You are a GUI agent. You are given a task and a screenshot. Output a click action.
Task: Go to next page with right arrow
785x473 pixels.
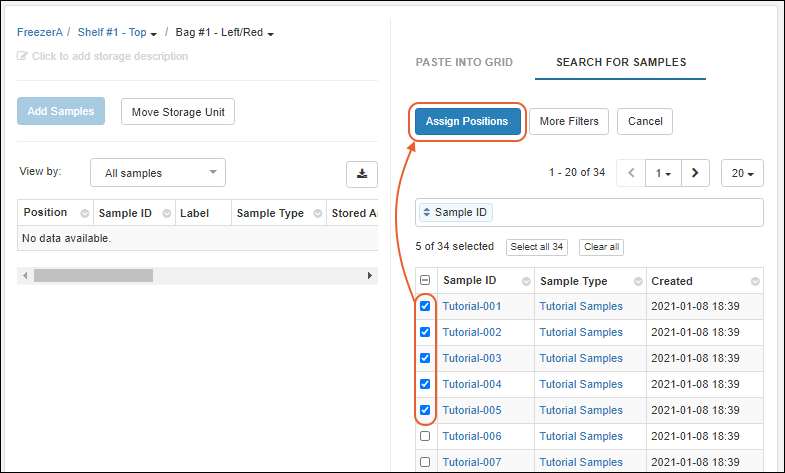pos(695,173)
